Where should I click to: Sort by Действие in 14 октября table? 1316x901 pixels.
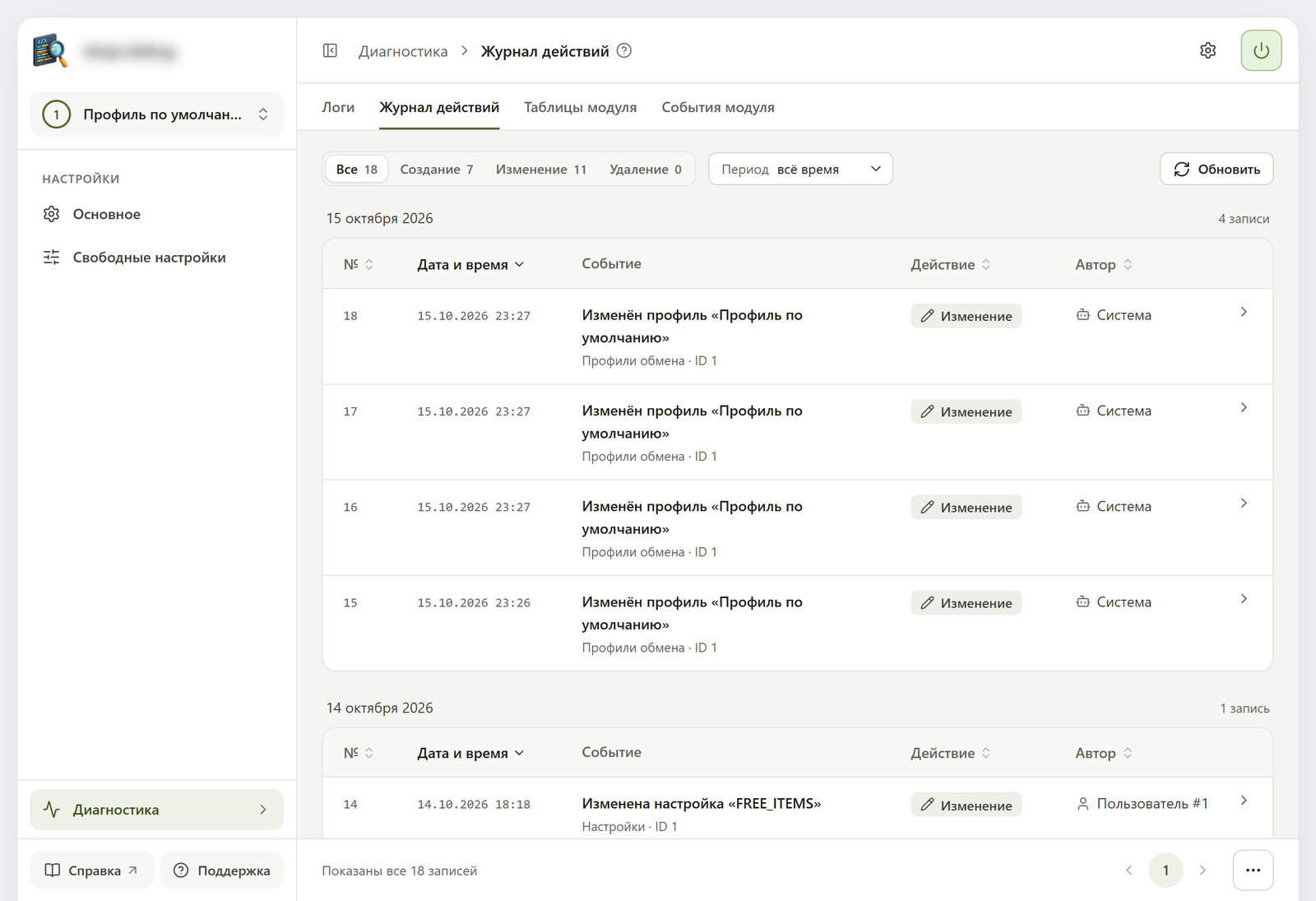(x=951, y=754)
